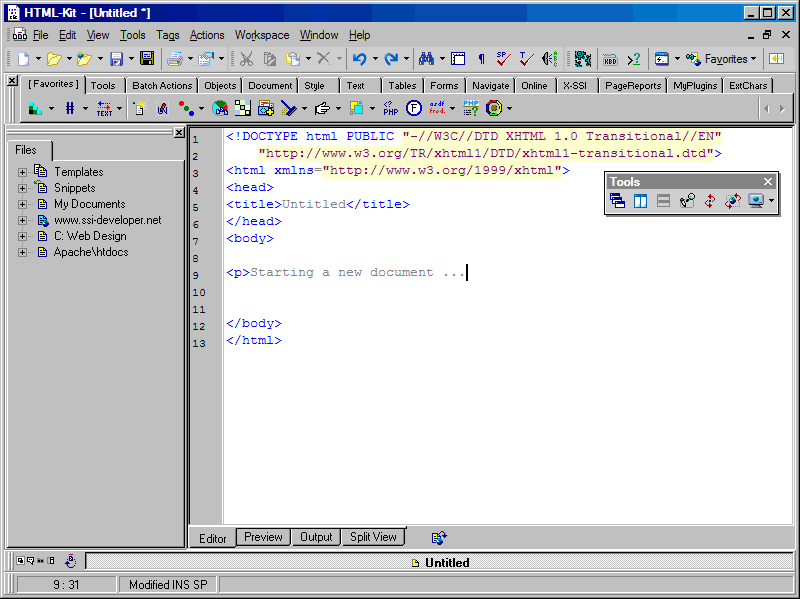This screenshot has height=599, width=800.
Task: Toggle the workspace panel with the arrow pane icon
Action: pos(777,59)
